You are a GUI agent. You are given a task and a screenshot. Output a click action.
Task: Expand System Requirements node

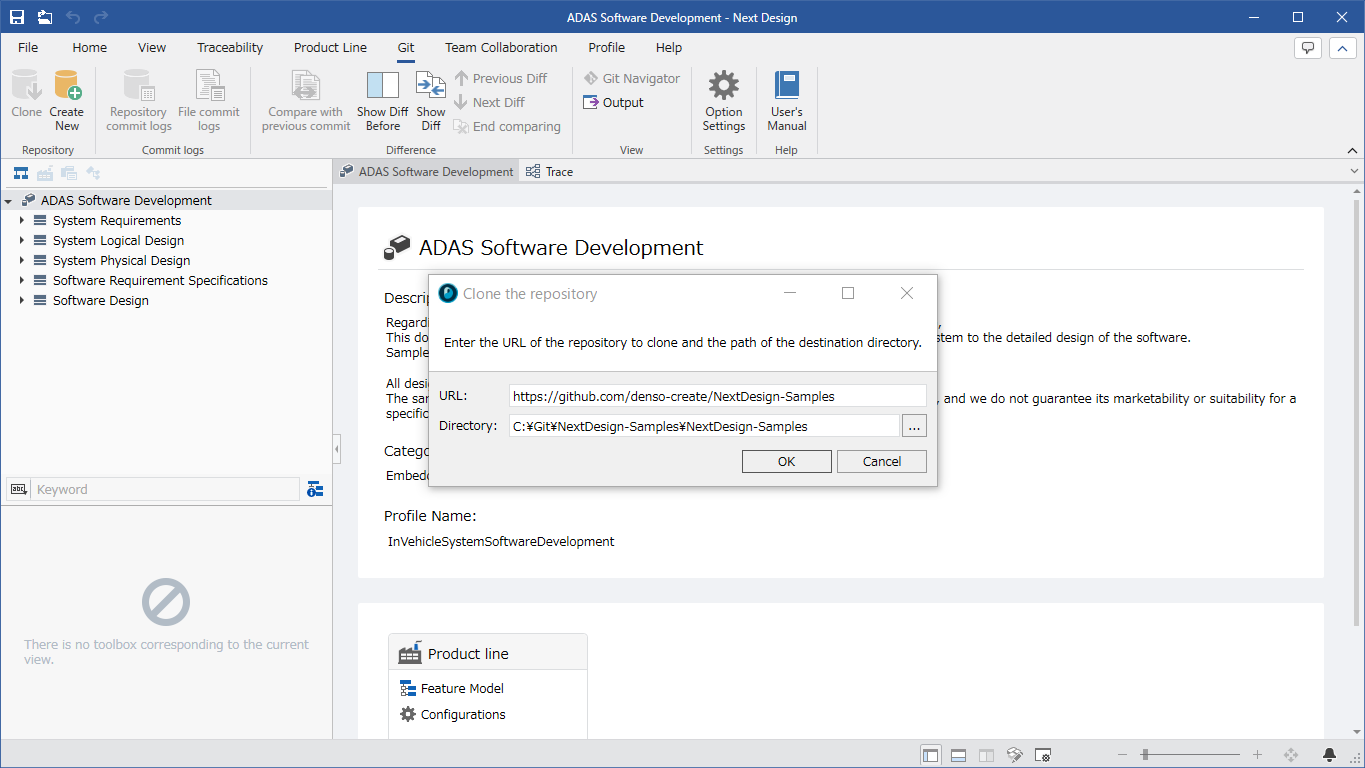click(x=21, y=221)
